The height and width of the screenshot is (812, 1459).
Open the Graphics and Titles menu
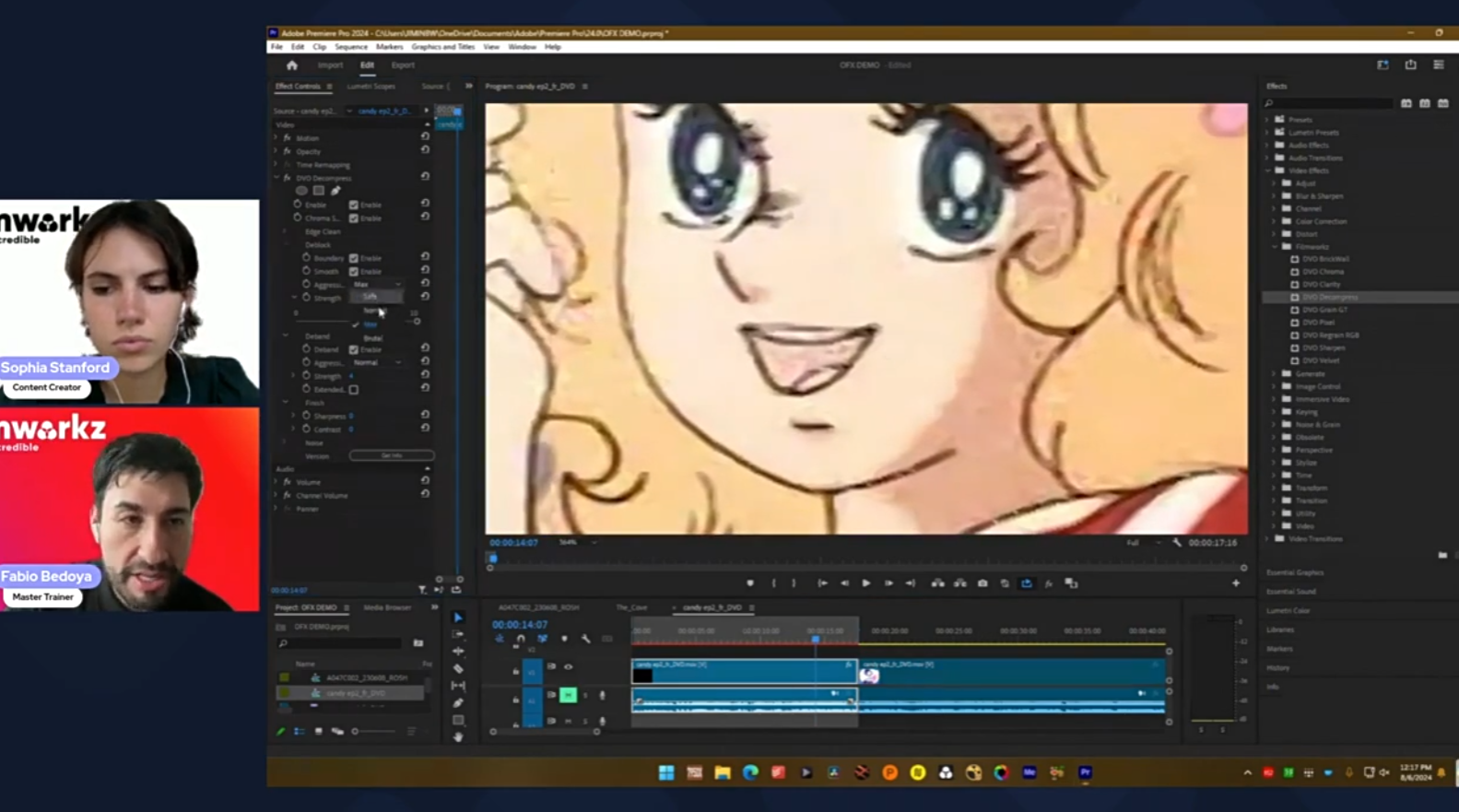point(443,47)
